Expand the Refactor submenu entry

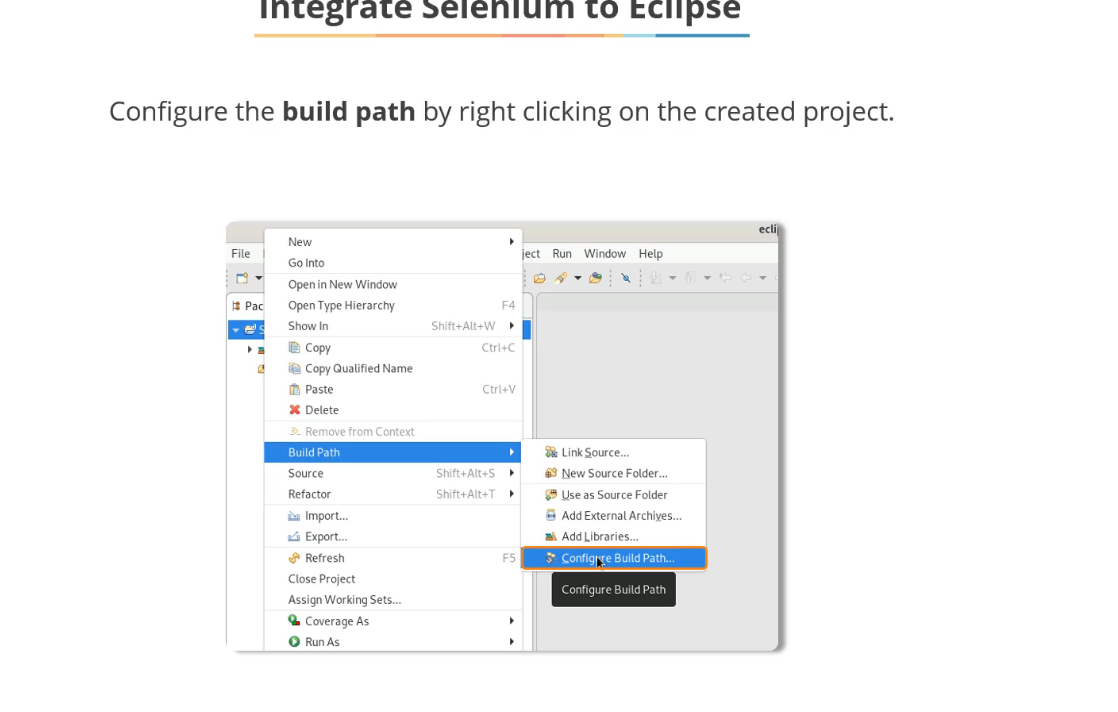click(x=393, y=494)
